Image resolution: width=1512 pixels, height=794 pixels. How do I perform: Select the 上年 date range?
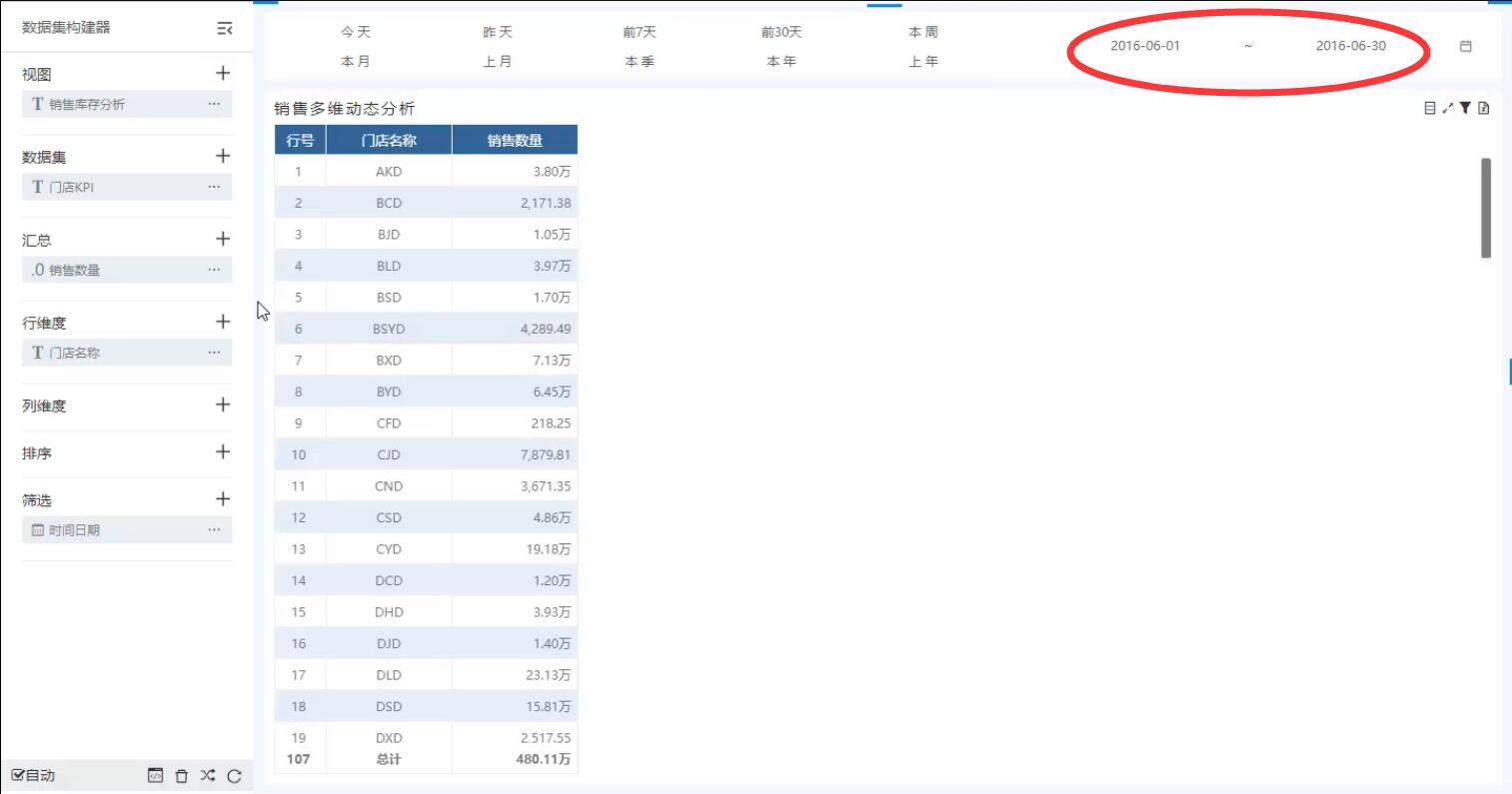pyautogui.click(x=923, y=61)
